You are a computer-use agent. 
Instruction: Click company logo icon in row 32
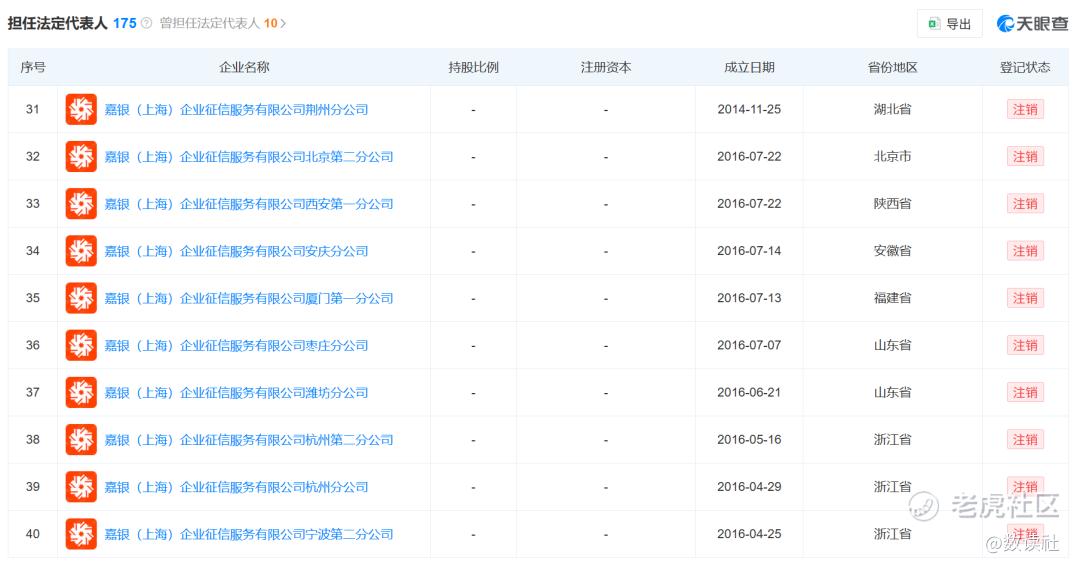coord(81,157)
